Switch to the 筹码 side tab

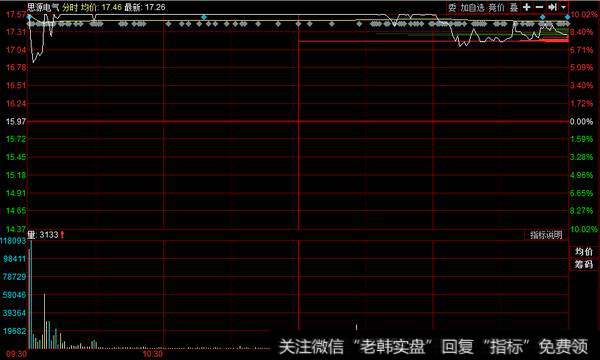coord(584,264)
